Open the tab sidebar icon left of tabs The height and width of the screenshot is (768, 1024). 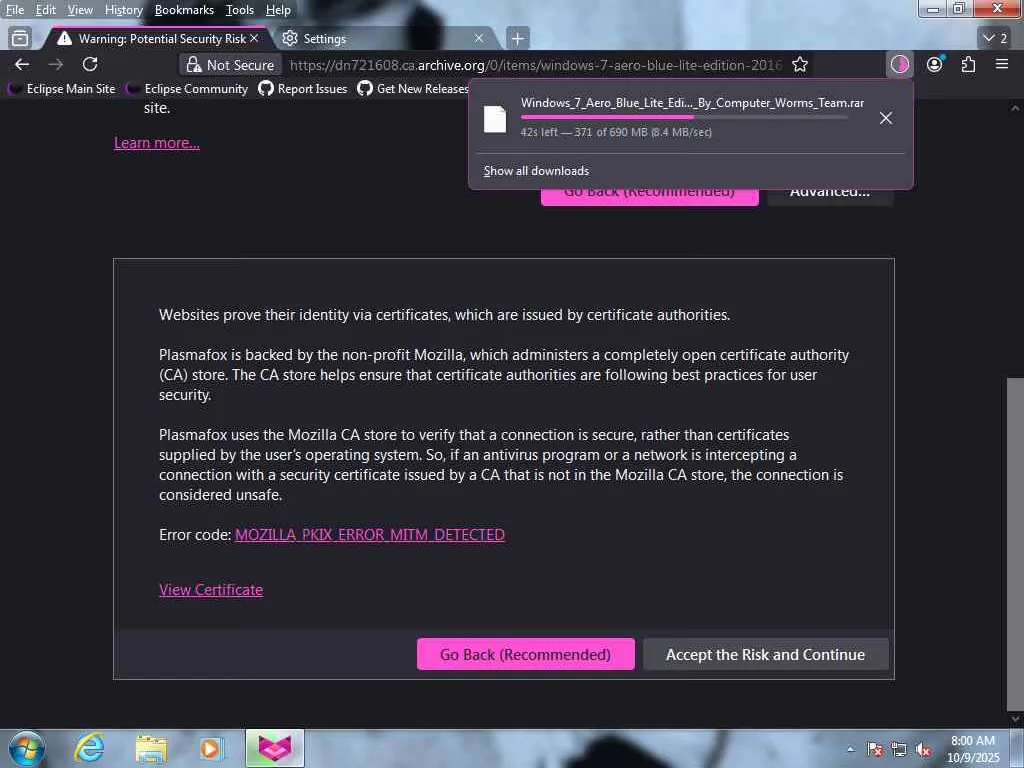pyautogui.click(x=20, y=39)
